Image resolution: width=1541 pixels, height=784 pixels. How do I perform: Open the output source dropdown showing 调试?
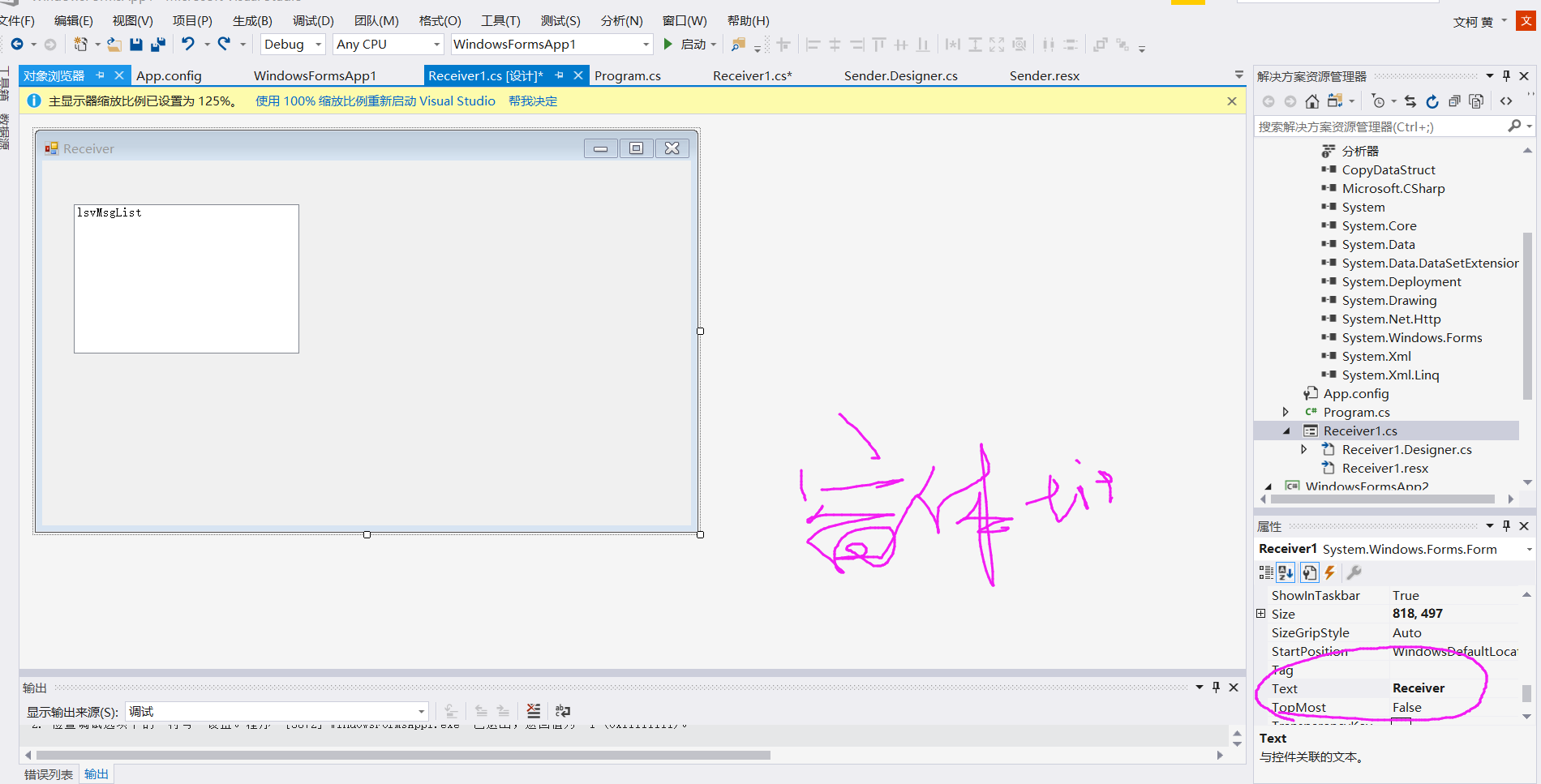(x=421, y=712)
